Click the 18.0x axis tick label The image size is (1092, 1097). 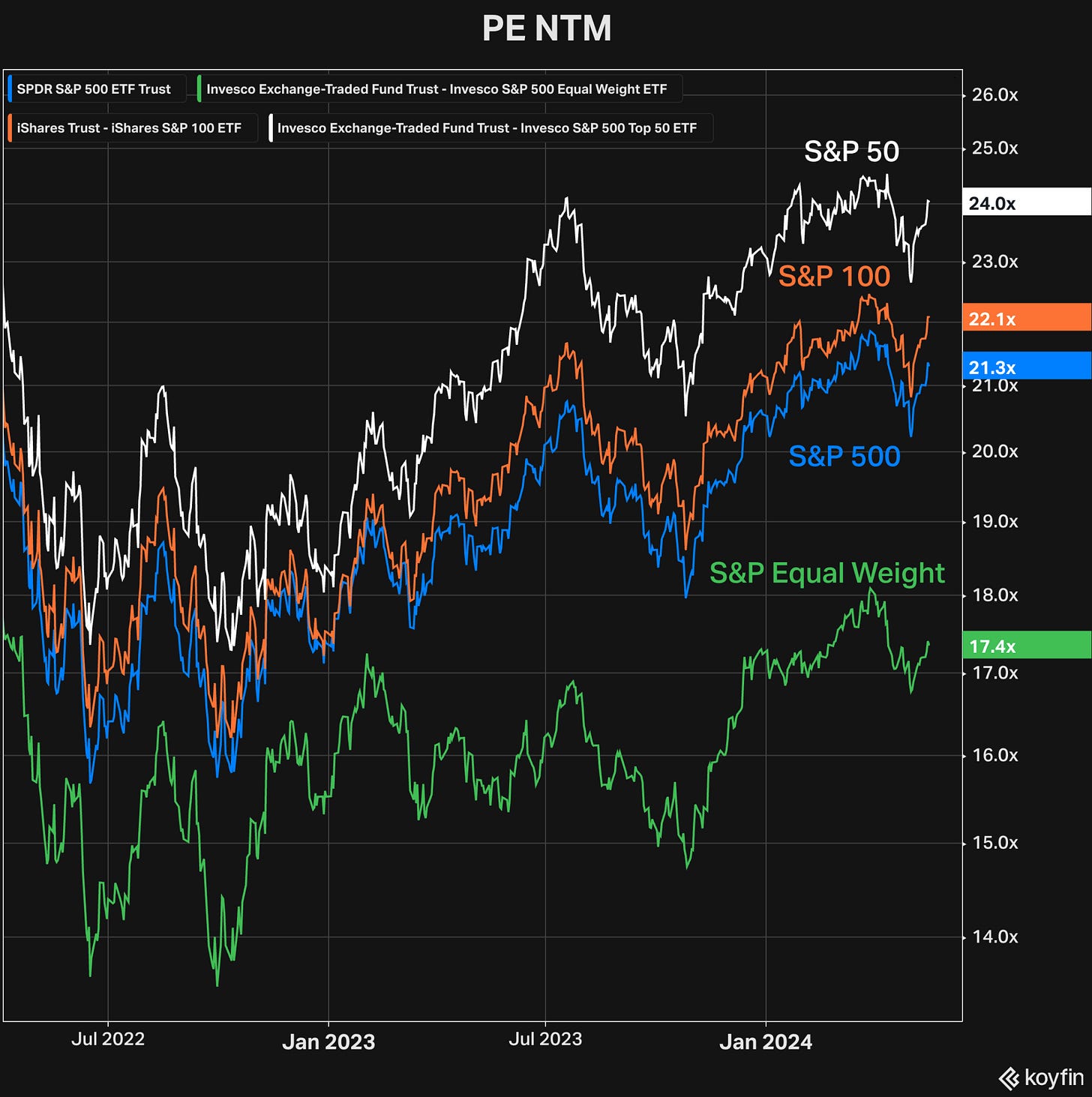pyautogui.click(x=995, y=595)
